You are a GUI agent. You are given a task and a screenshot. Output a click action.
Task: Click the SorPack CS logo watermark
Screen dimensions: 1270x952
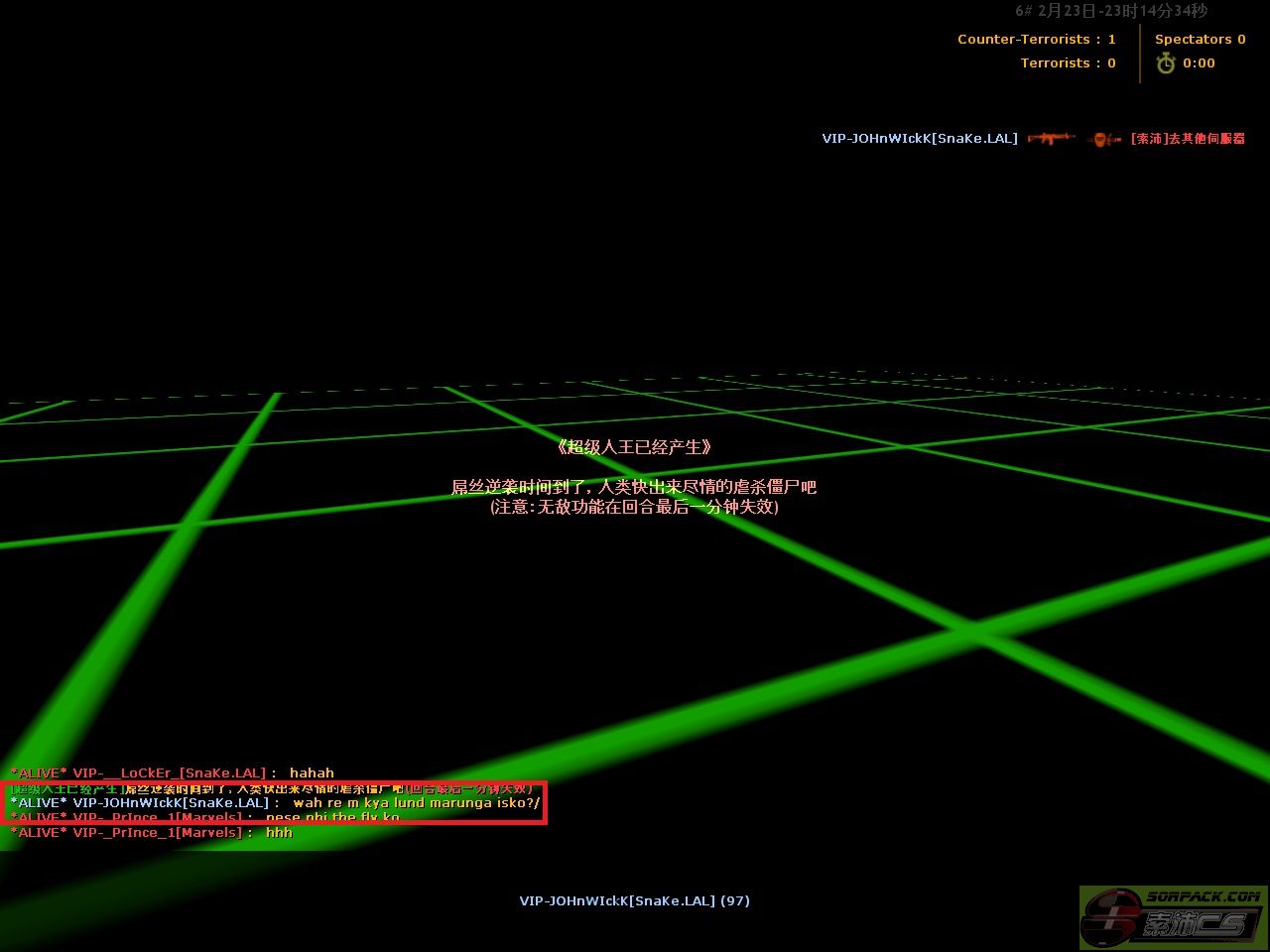coord(1174,916)
